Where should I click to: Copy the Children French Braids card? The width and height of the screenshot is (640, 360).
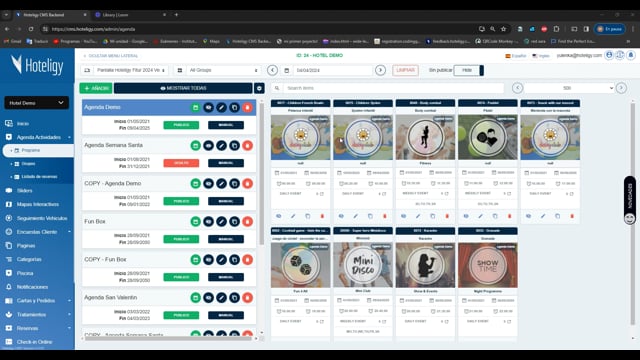[x=308, y=216]
